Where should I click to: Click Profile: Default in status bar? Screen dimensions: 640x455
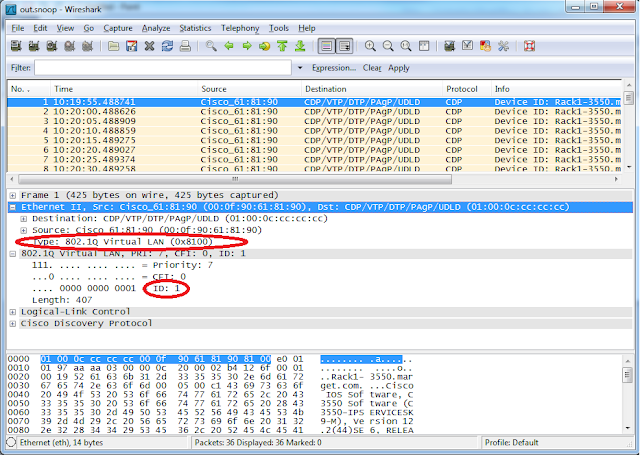point(511,442)
